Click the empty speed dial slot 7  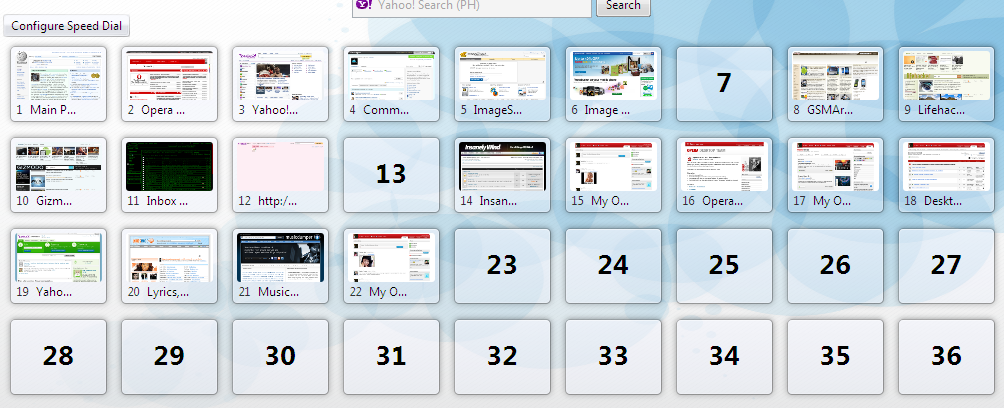(x=724, y=84)
